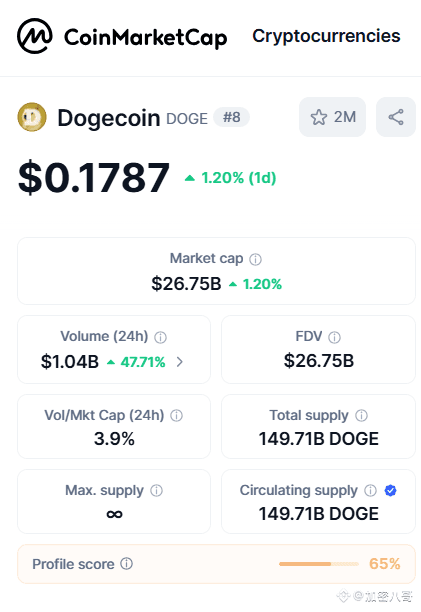
Task: Click info icon next to Market cap
Action: [256, 259]
